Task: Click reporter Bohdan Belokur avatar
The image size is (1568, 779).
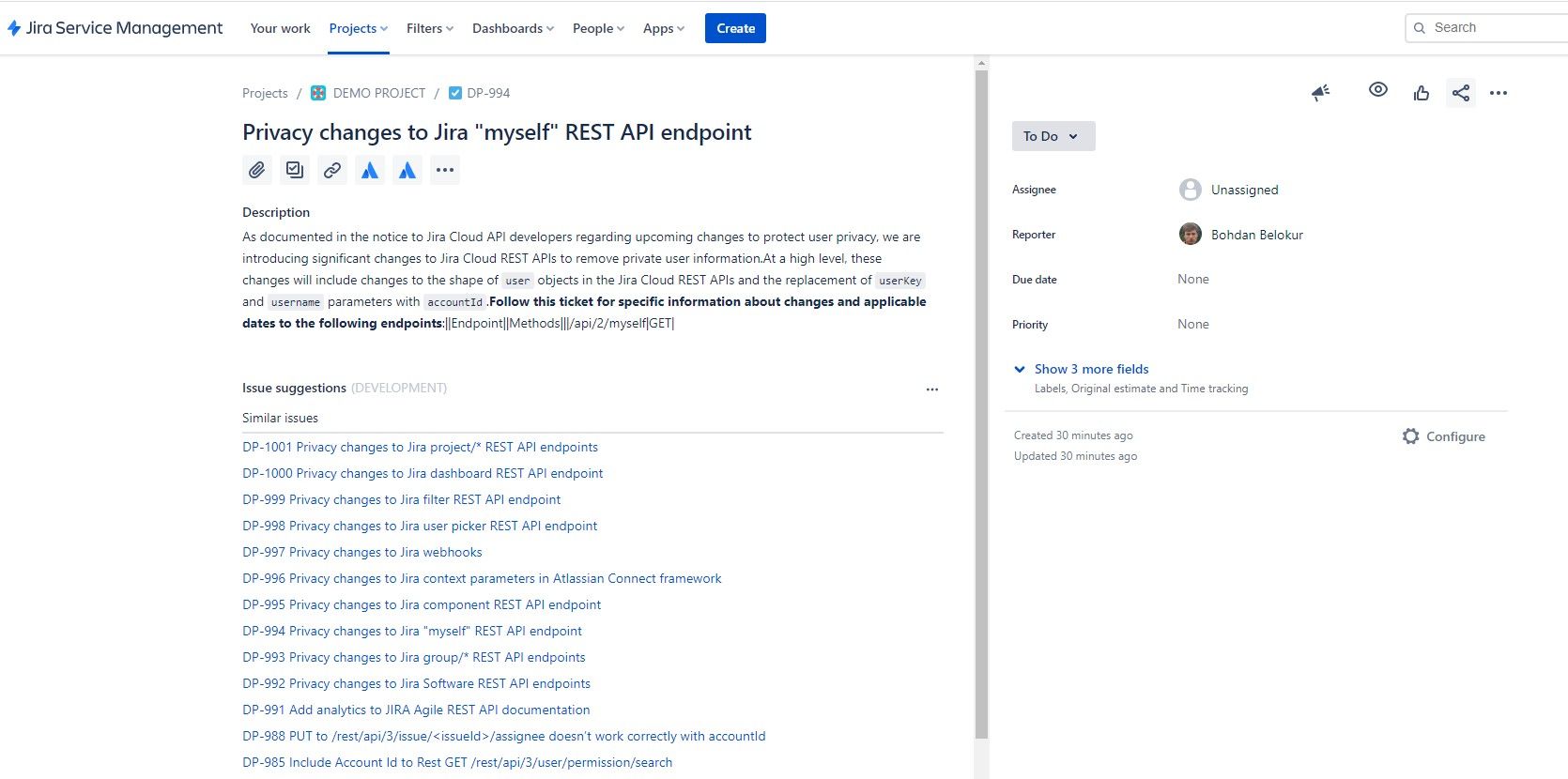Action: tap(1191, 235)
